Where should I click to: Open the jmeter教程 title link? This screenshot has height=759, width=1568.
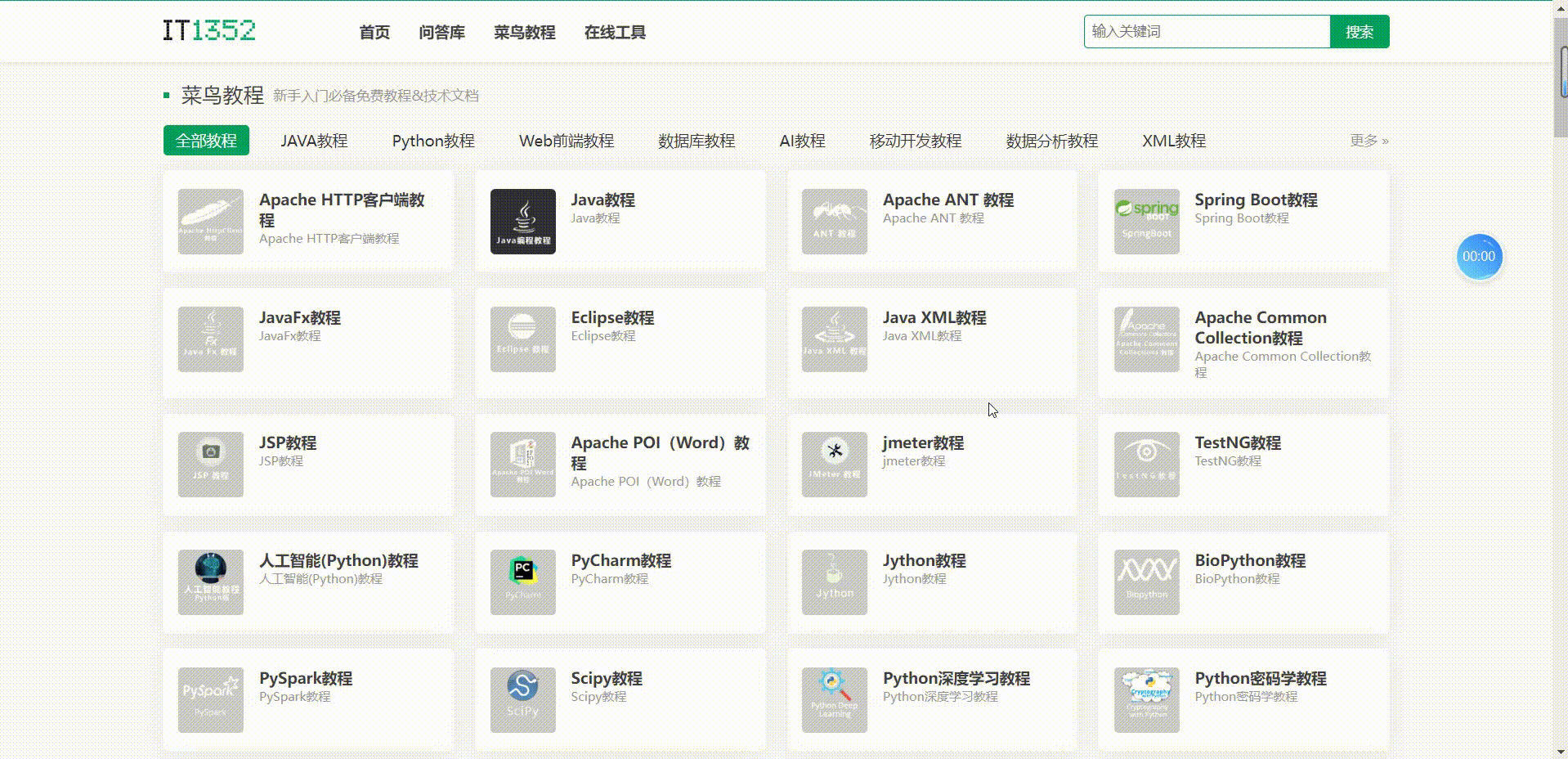tap(923, 442)
